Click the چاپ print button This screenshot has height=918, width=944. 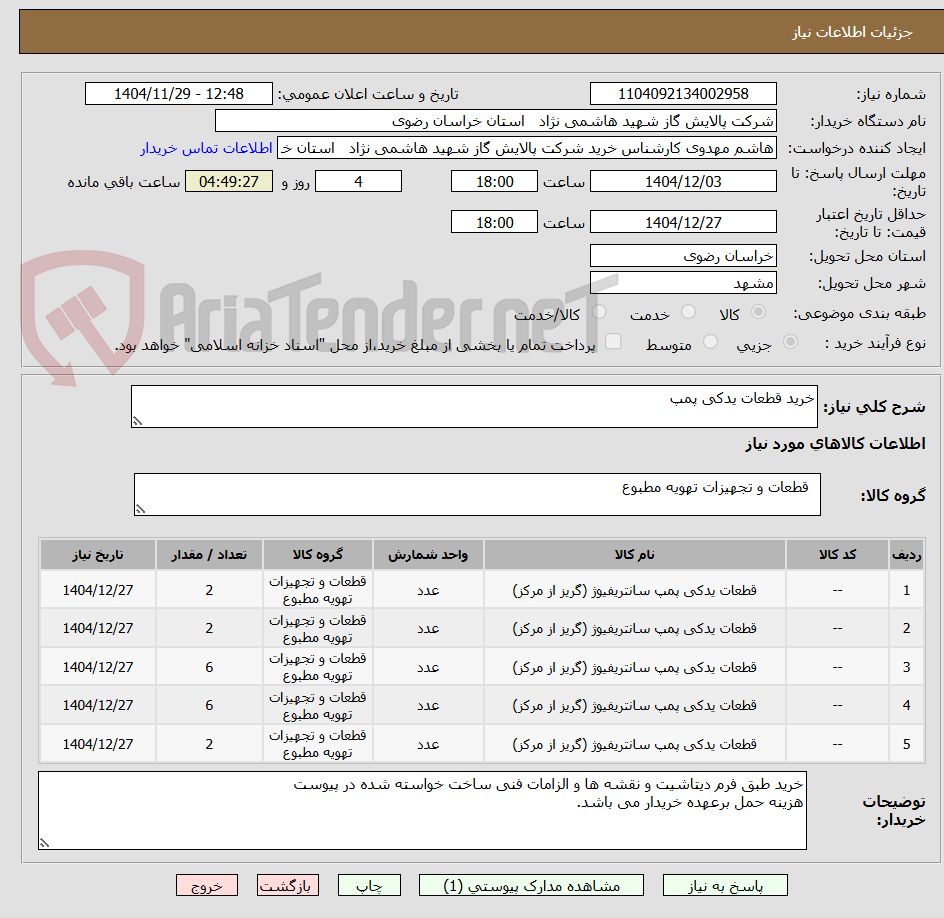pos(369,885)
